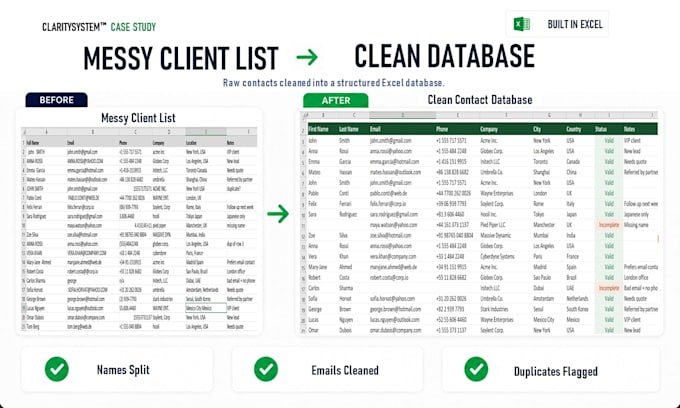The width and height of the screenshot is (680, 408).
Task: Click the CASE STUDY green heading text
Action: (x=133, y=27)
